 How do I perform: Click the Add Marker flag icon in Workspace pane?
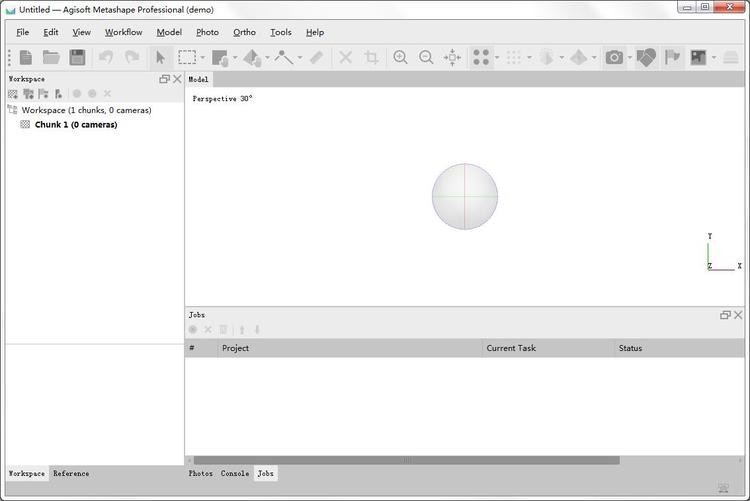pyautogui.click(x=44, y=94)
